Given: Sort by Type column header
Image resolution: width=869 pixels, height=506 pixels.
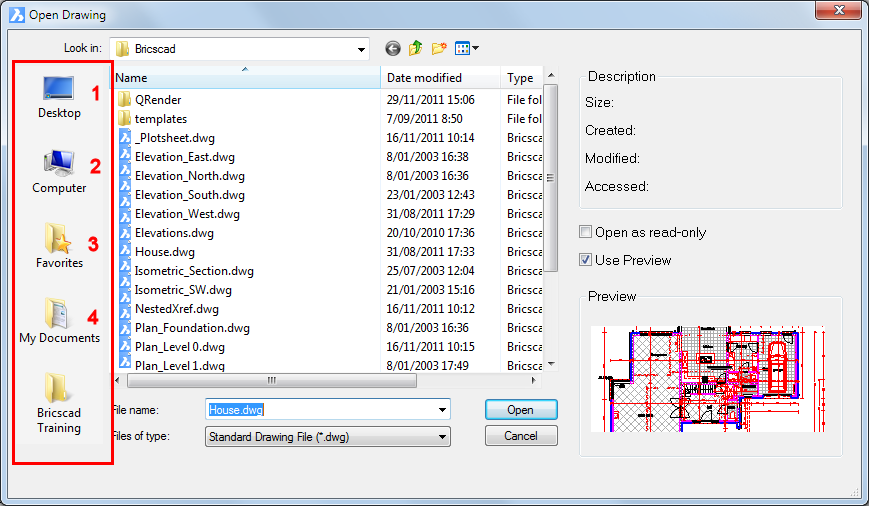Looking at the screenshot, I should pyautogui.click(x=522, y=78).
